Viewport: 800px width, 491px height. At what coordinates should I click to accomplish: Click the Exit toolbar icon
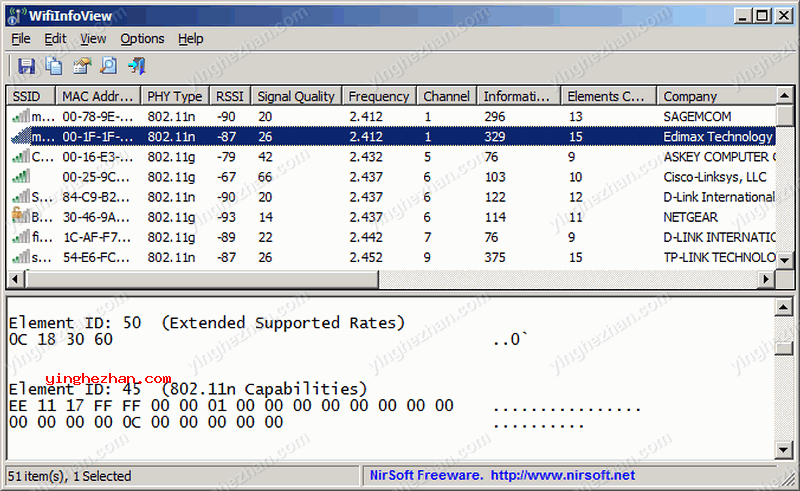pyautogui.click(x=136, y=66)
